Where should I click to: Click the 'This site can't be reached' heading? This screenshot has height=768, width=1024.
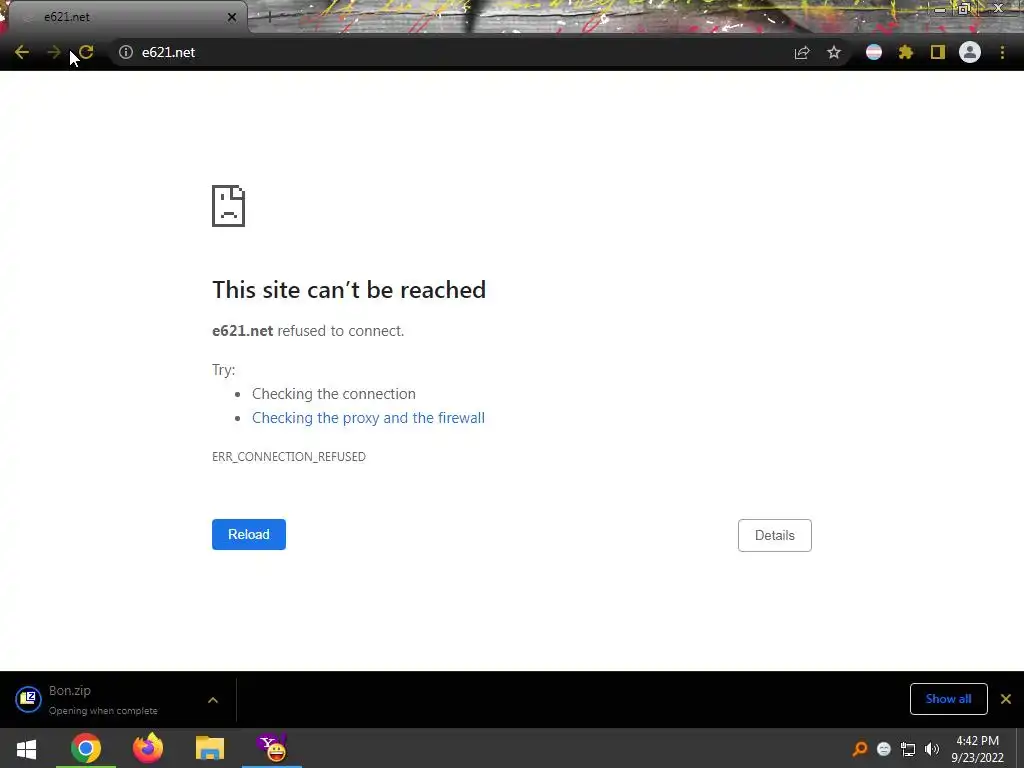(x=349, y=290)
